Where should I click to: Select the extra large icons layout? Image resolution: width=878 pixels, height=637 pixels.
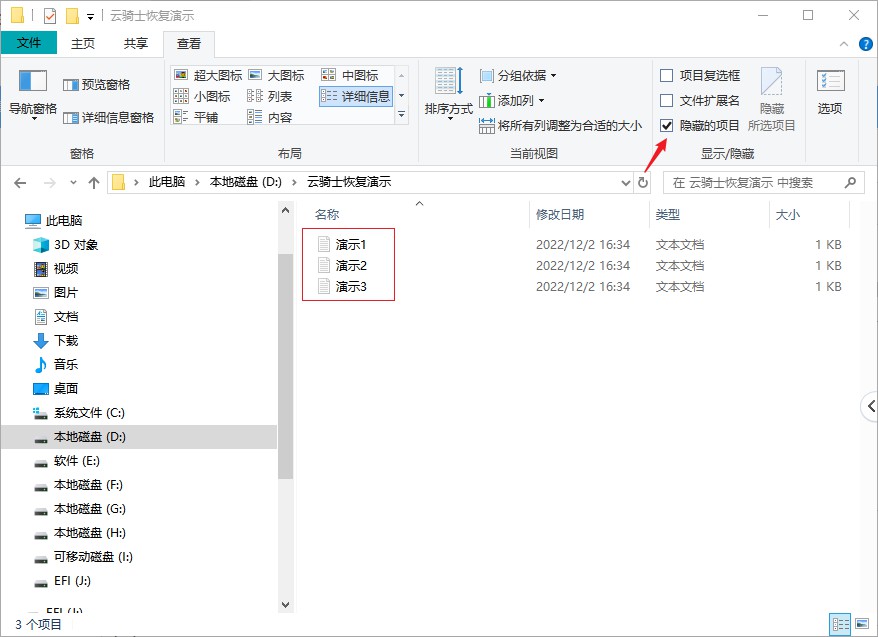[x=208, y=75]
